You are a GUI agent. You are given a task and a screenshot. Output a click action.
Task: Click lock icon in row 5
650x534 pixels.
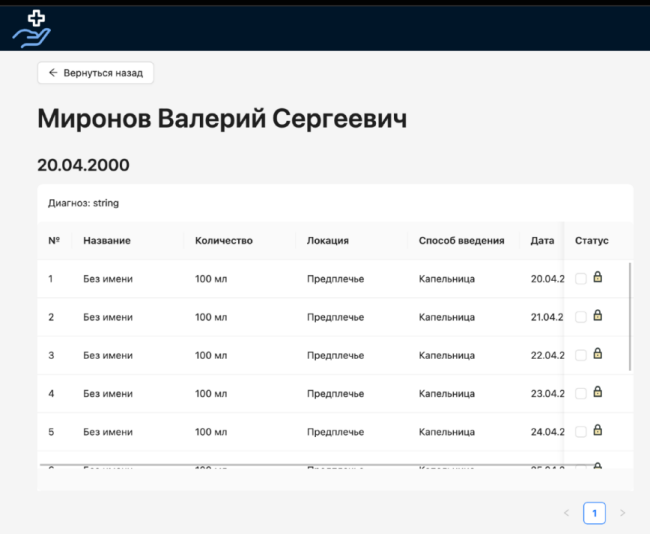597,430
